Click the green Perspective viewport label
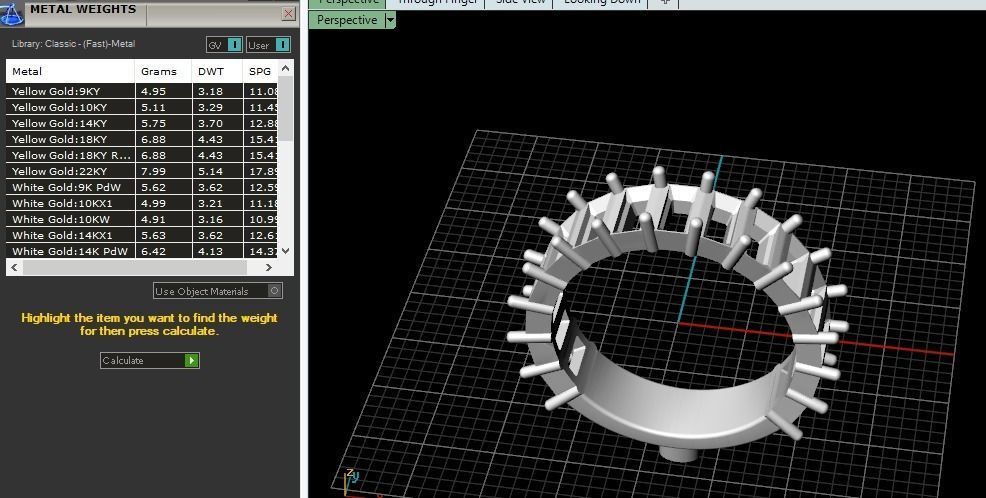This screenshot has height=498, width=986. pyautogui.click(x=346, y=20)
